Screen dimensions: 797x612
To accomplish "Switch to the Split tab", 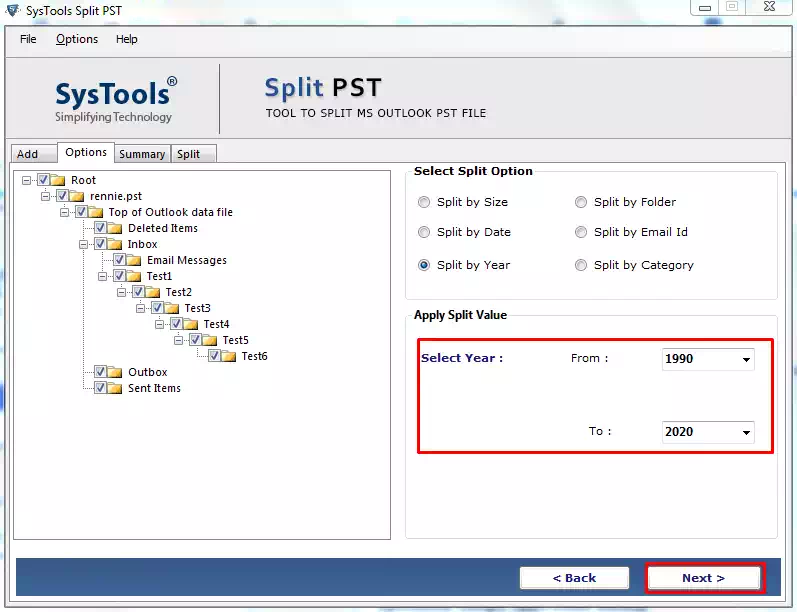I will click(x=194, y=154).
